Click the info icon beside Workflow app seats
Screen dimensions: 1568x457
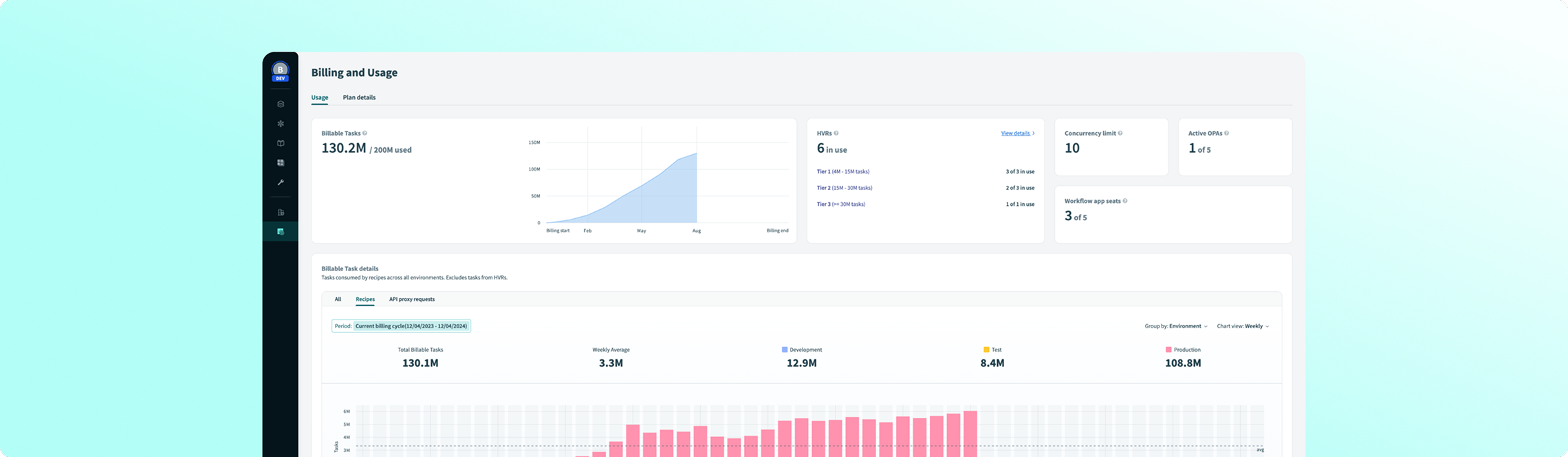click(x=1125, y=201)
